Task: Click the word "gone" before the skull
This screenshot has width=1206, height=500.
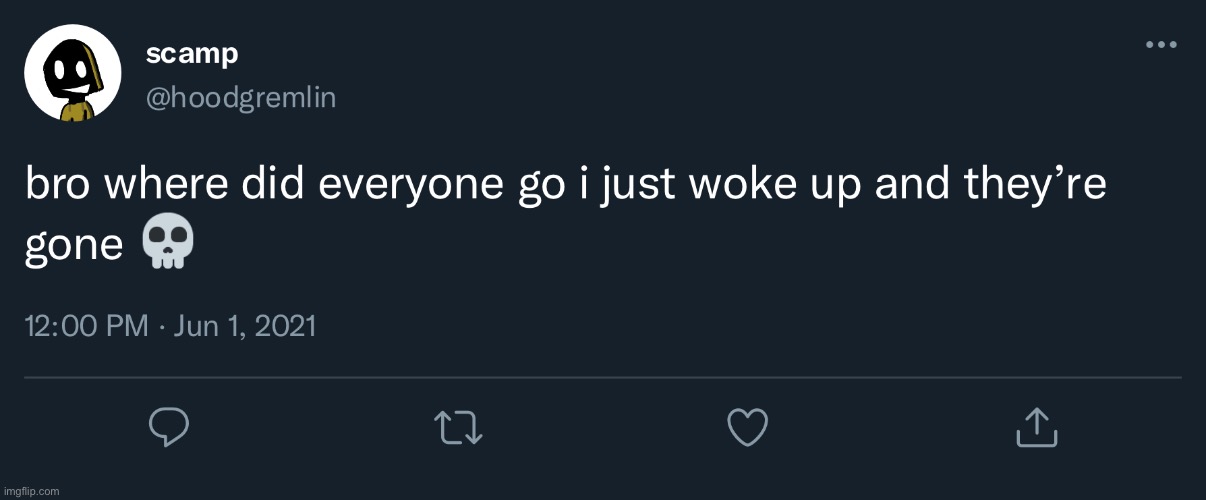Action: coord(73,246)
